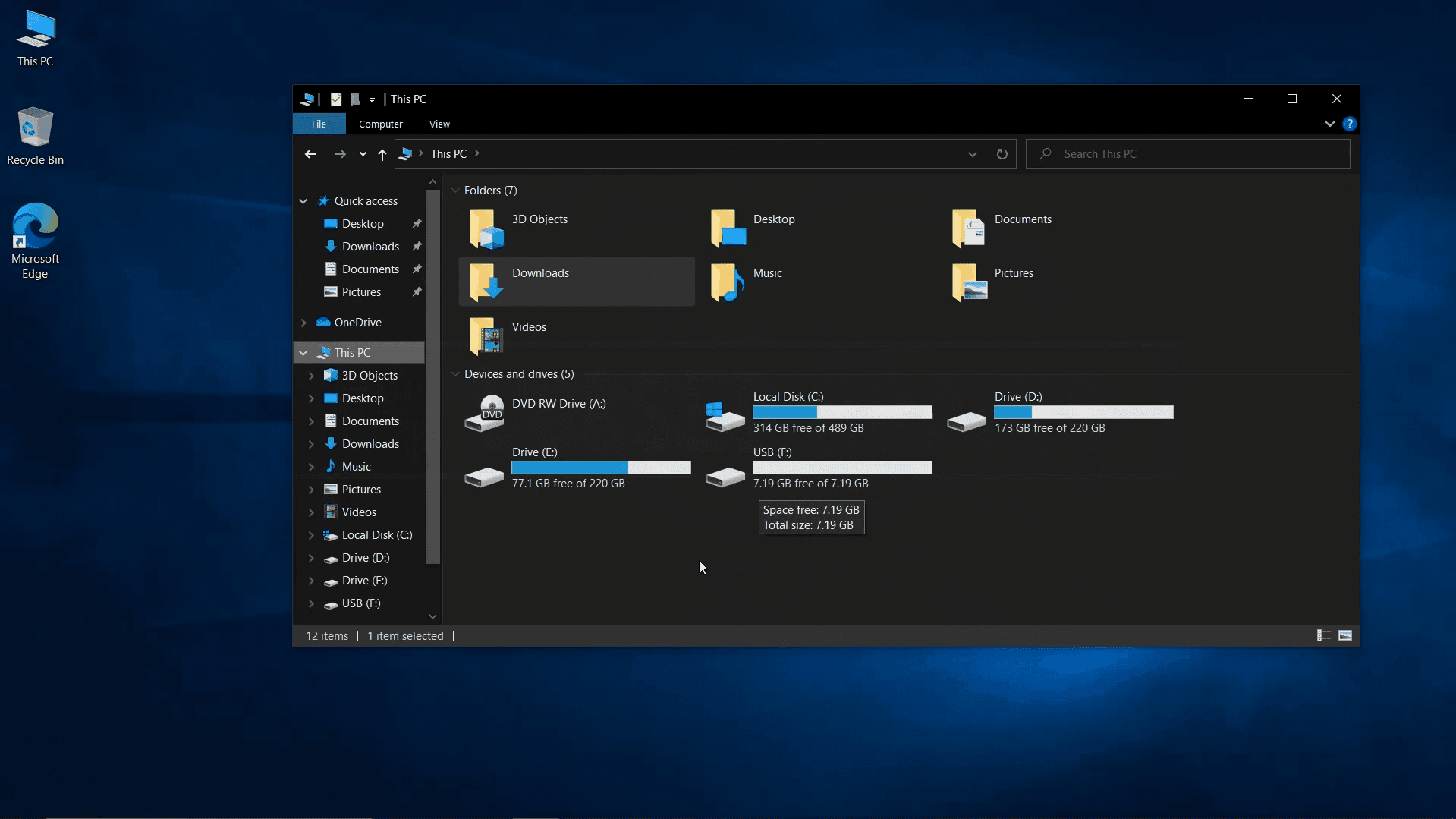The width and height of the screenshot is (1456, 819).
Task: Go back with the Back arrow
Action: click(x=310, y=154)
